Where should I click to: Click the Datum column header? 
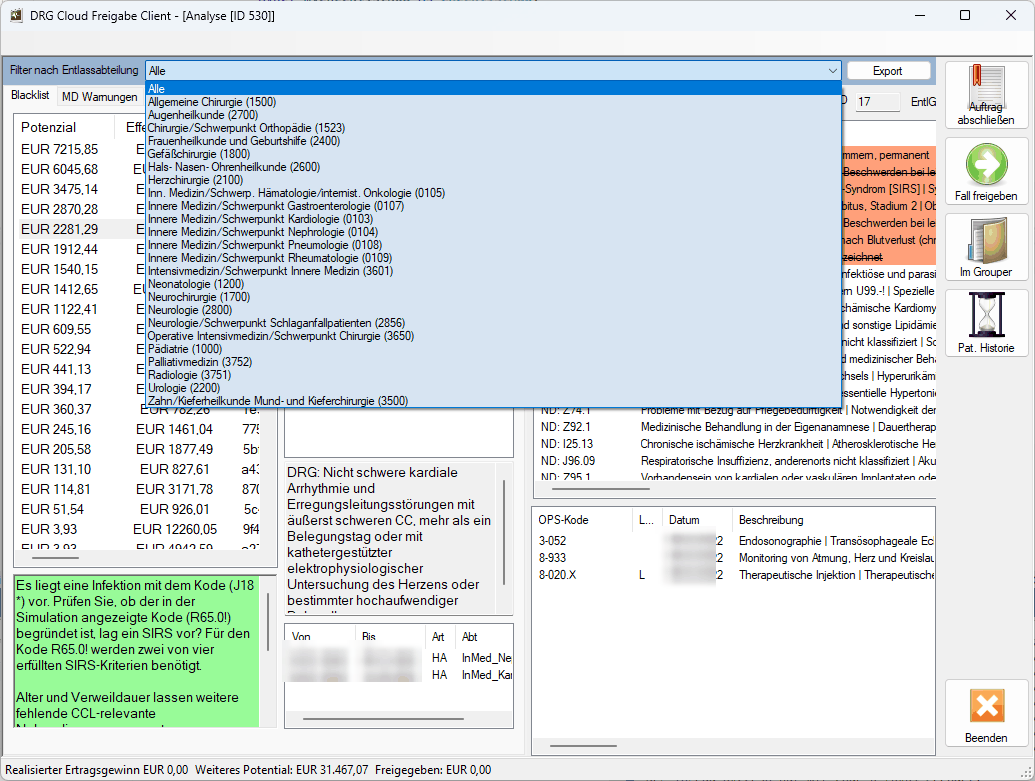tap(697, 520)
